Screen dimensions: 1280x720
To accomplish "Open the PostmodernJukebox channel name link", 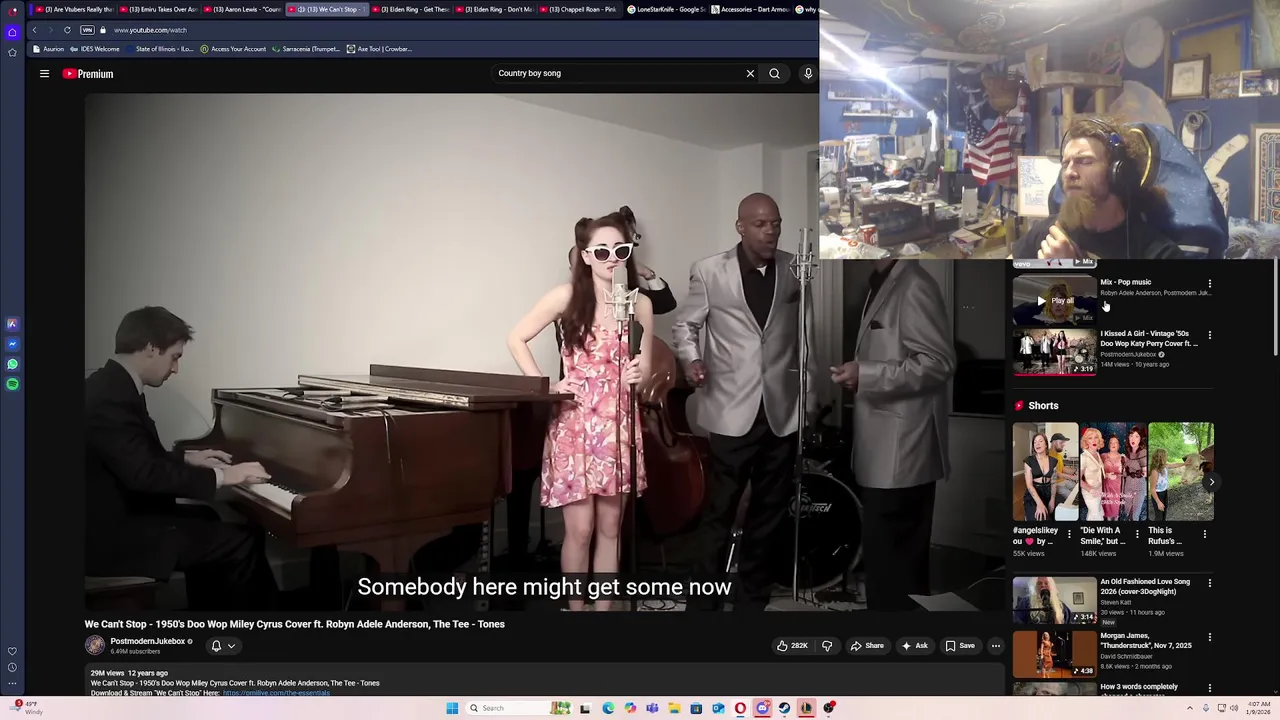I will (147, 641).
